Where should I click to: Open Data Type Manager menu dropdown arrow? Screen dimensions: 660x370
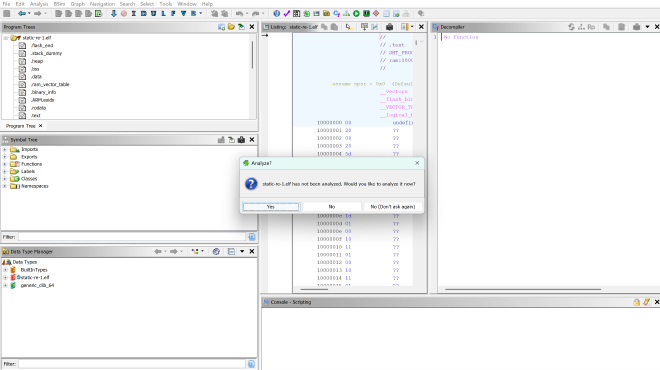coord(242,251)
